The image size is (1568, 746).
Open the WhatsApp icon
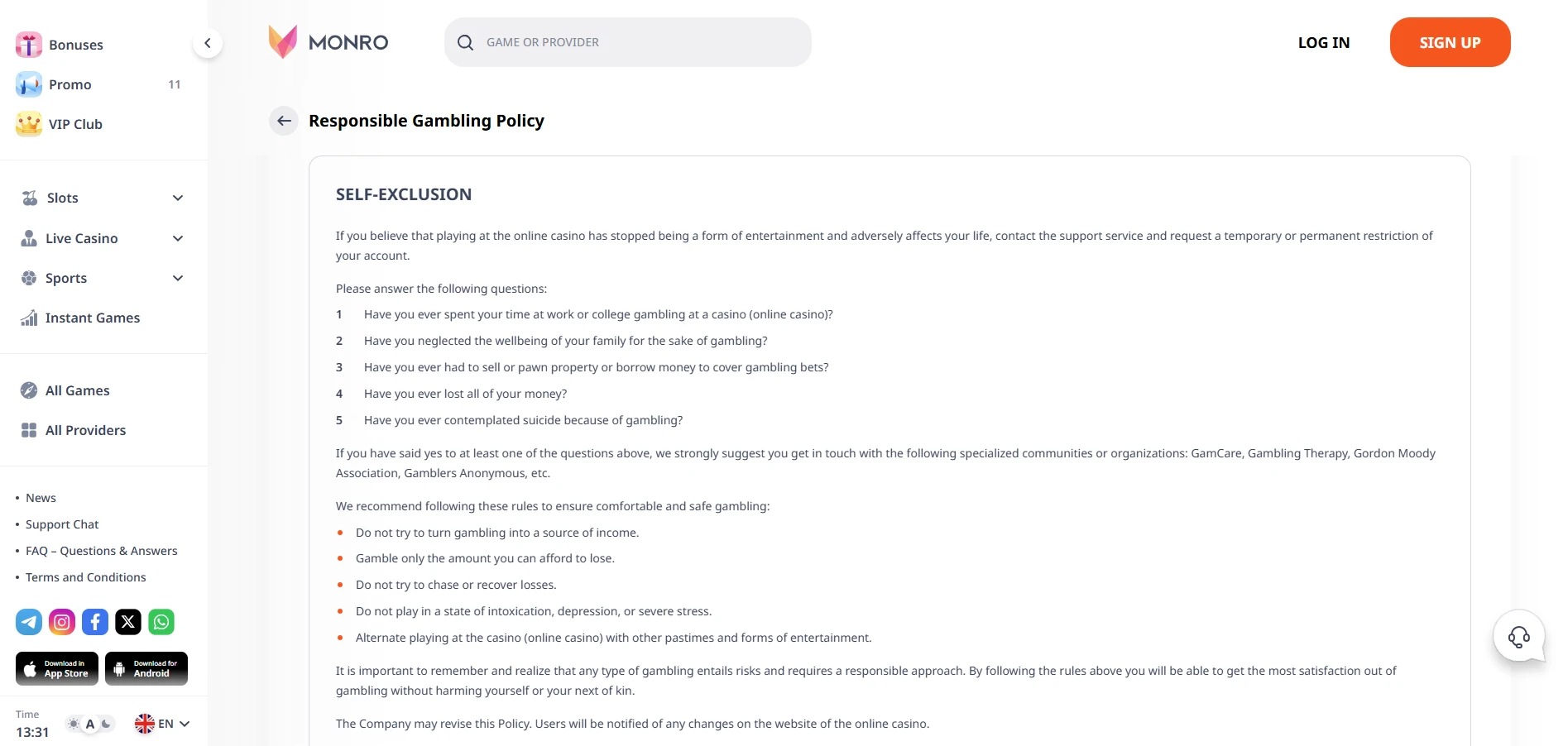[161, 622]
